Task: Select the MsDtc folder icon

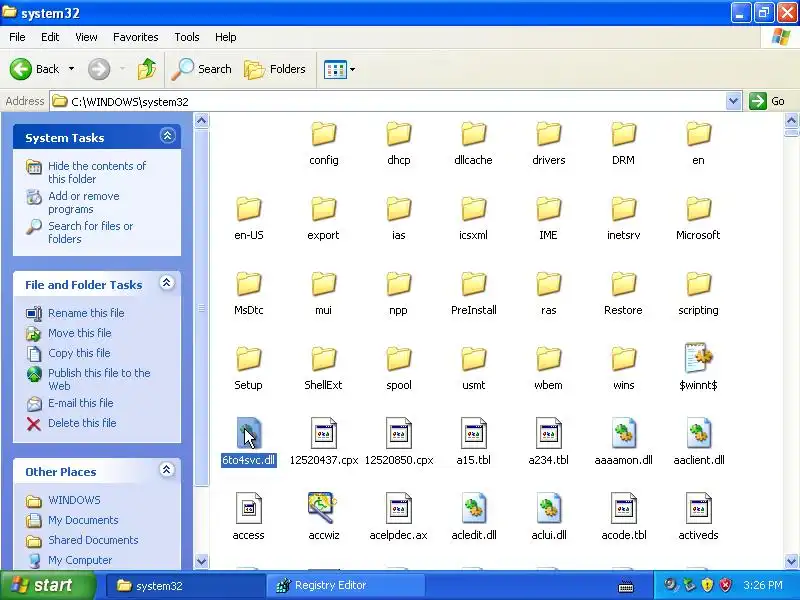Action: pyautogui.click(x=248, y=284)
